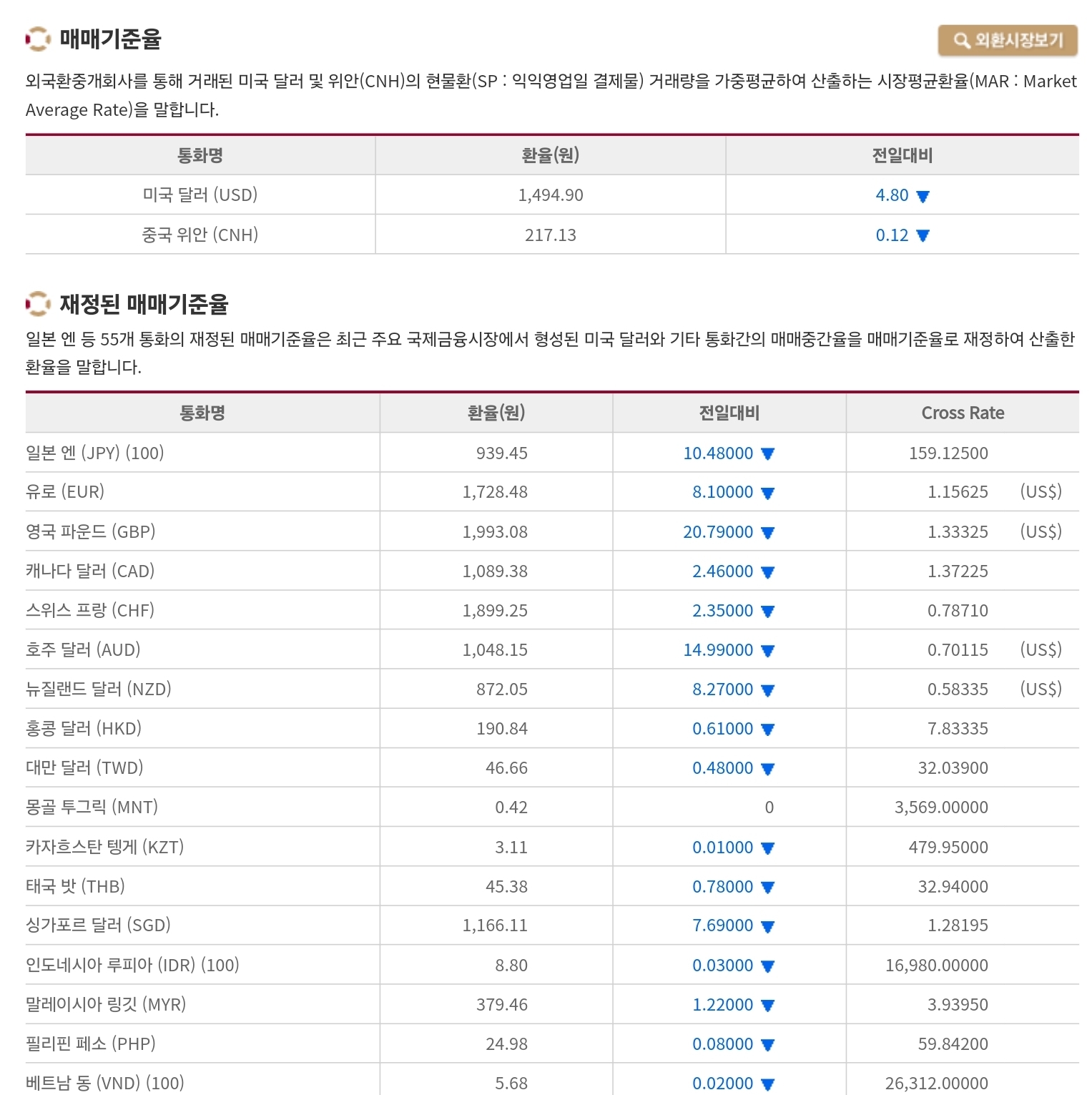This screenshot has width=1092, height=1095.
Task: Click the MNT change value 0
Action: coord(769,807)
